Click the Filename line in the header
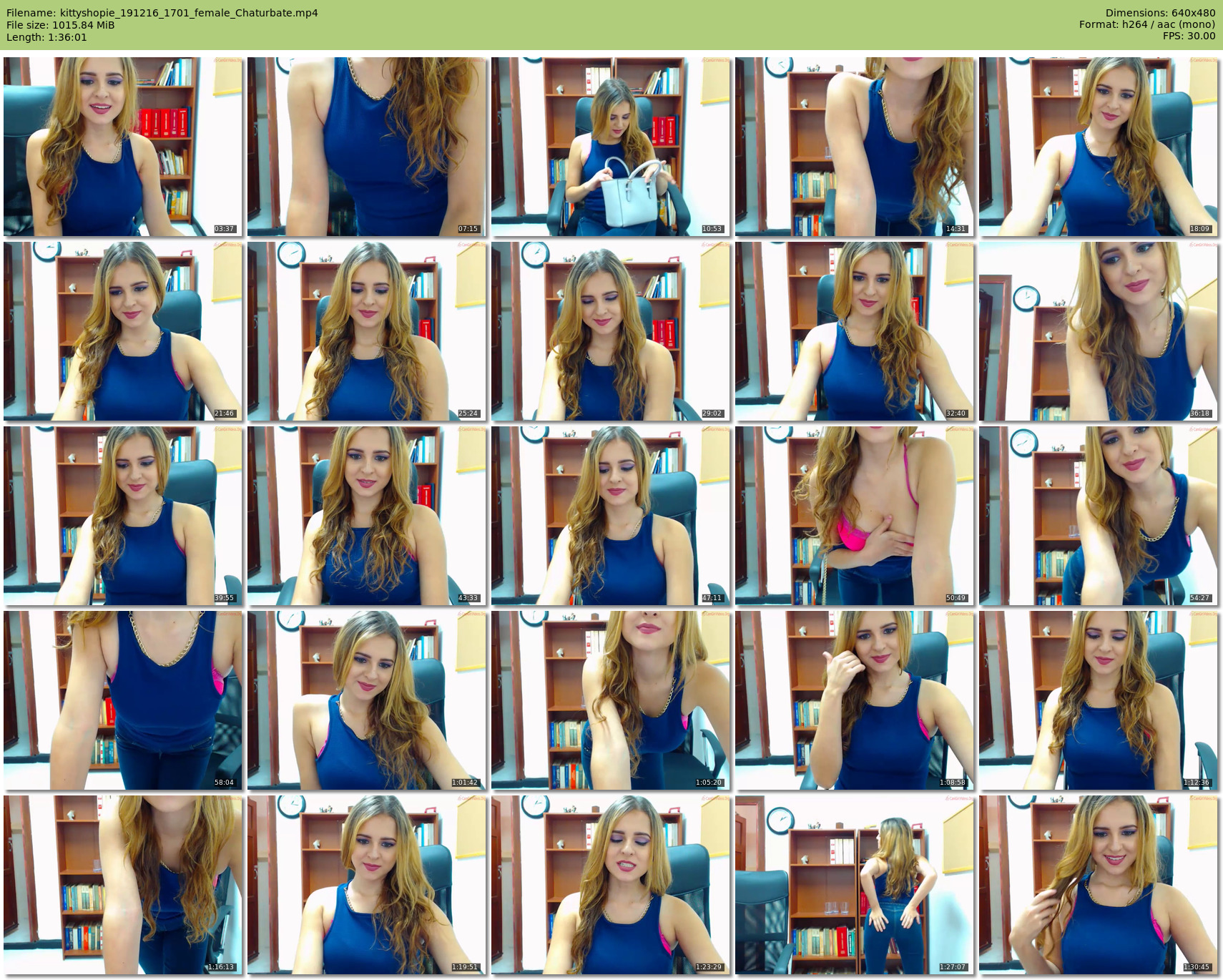Screen dimensions: 1223x980 [162, 13]
